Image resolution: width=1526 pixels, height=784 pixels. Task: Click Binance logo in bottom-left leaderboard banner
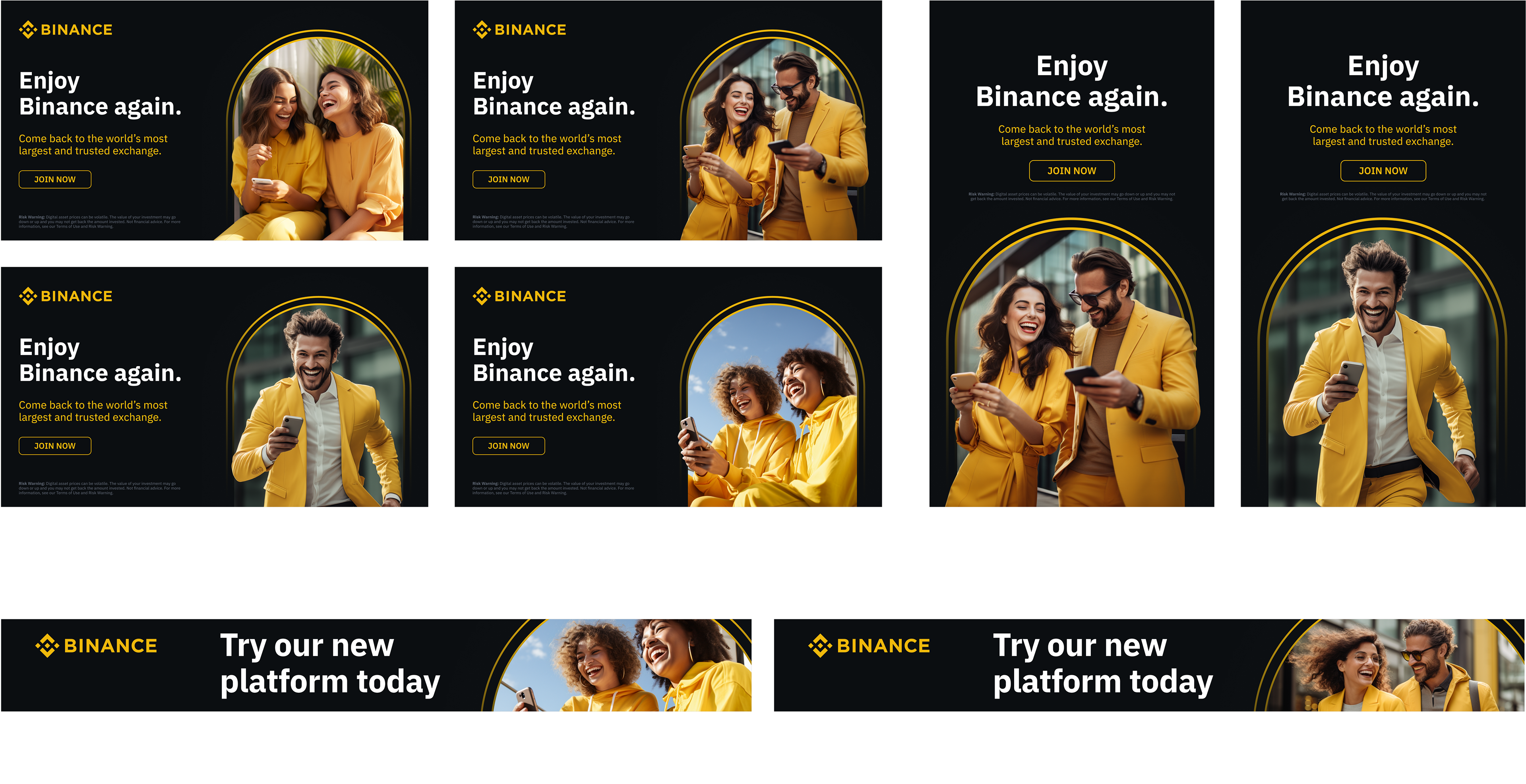pos(96,645)
